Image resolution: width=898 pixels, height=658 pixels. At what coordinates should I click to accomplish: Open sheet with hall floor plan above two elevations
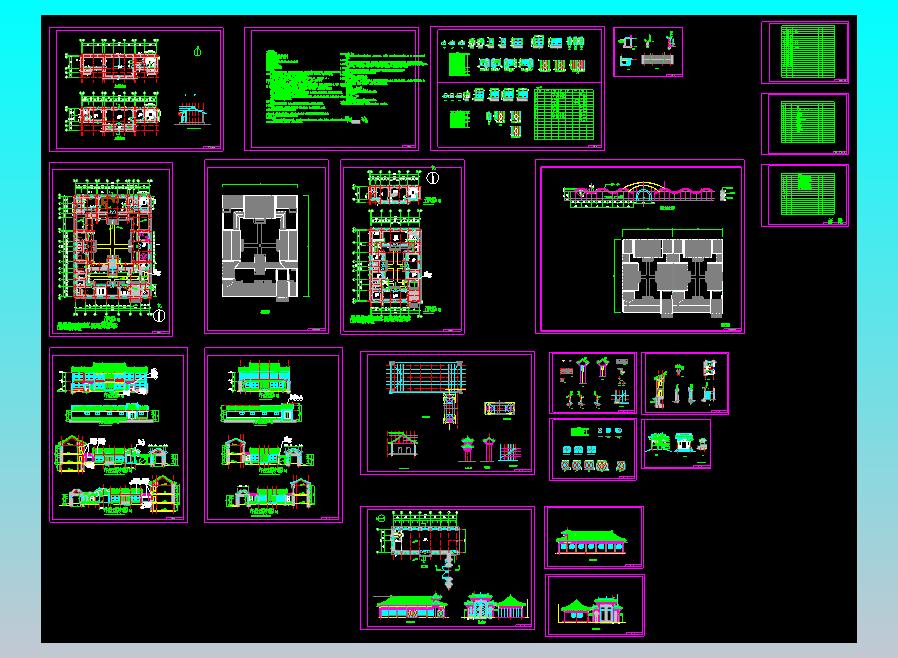447,568
